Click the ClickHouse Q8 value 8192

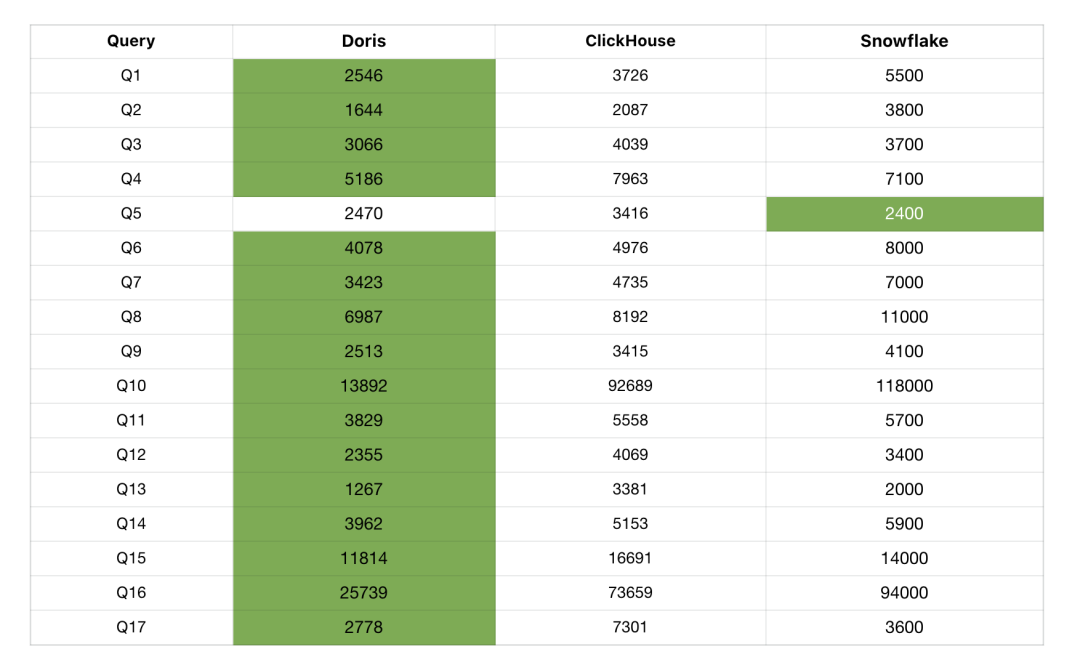click(x=630, y=317)
